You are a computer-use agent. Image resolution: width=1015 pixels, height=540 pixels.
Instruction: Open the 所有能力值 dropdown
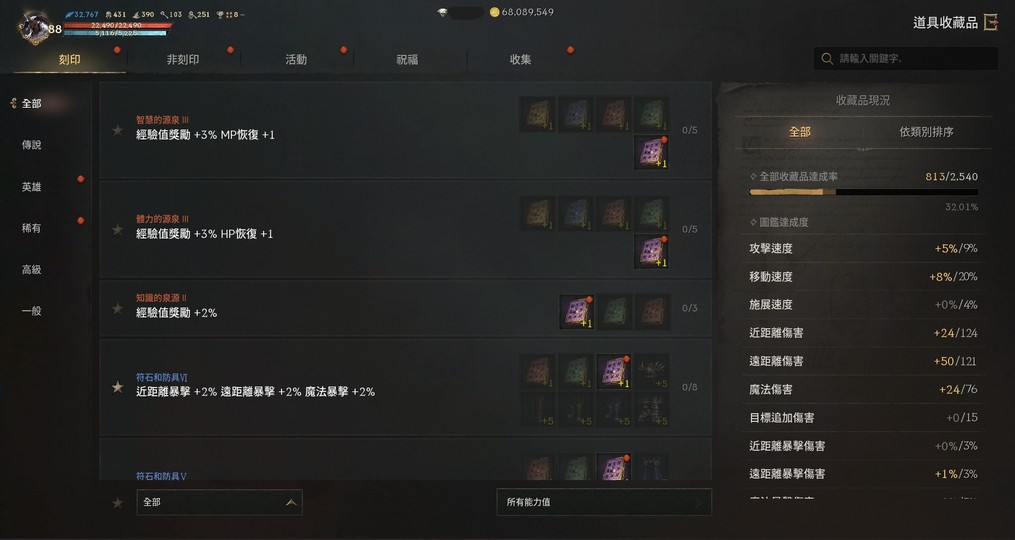[x=604, y=502]
